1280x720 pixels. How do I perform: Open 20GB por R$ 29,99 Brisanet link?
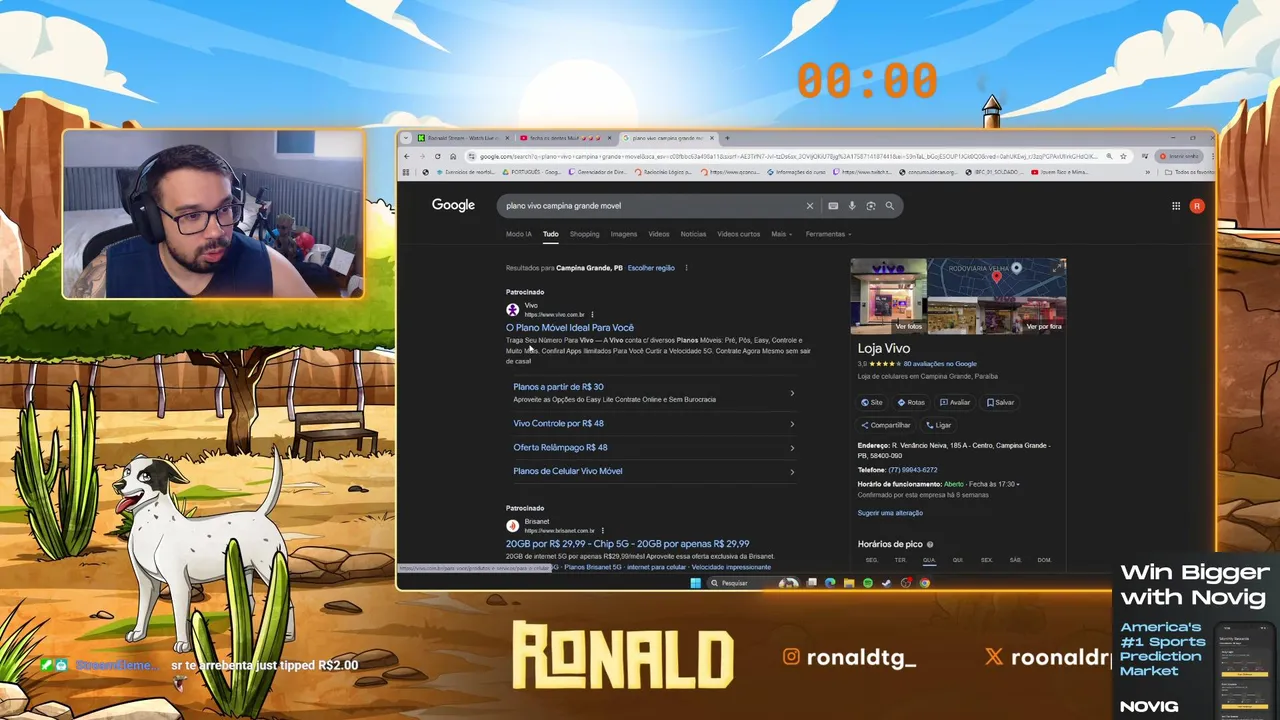[627, 544]
